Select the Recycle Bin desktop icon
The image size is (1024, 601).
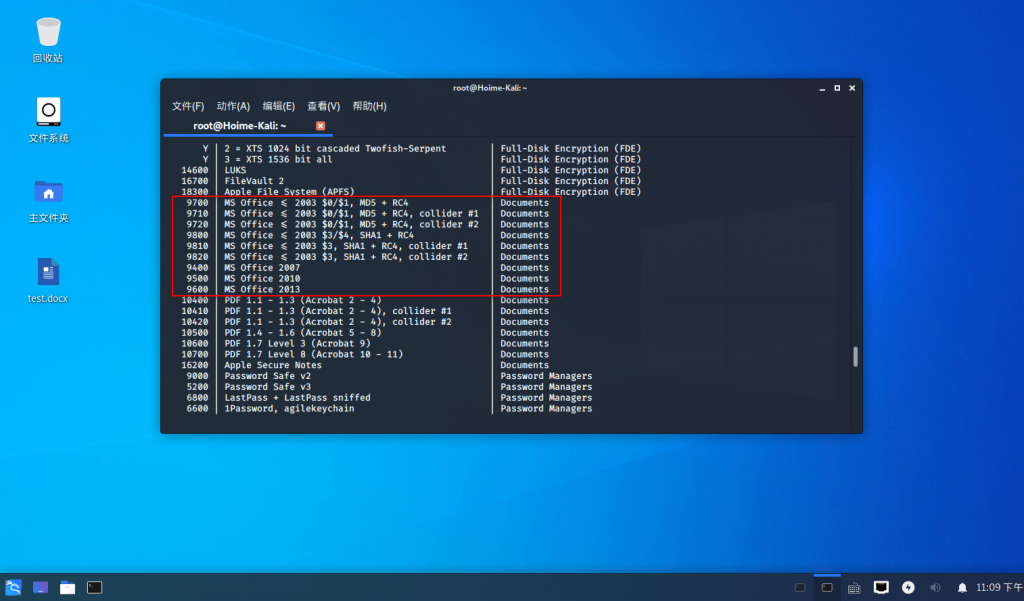(48, 40)
